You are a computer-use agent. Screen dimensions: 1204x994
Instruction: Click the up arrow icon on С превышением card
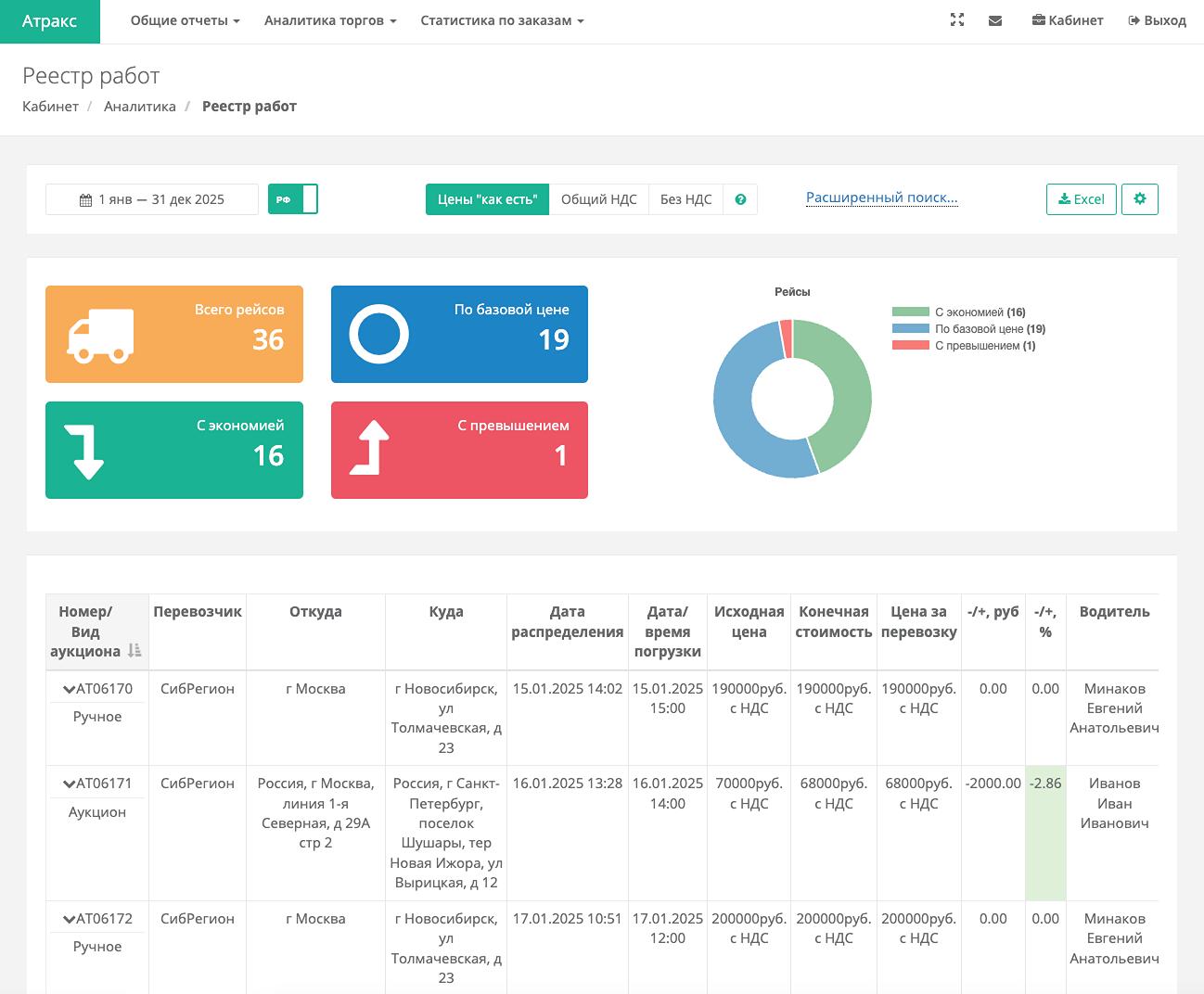pos(370,449)
